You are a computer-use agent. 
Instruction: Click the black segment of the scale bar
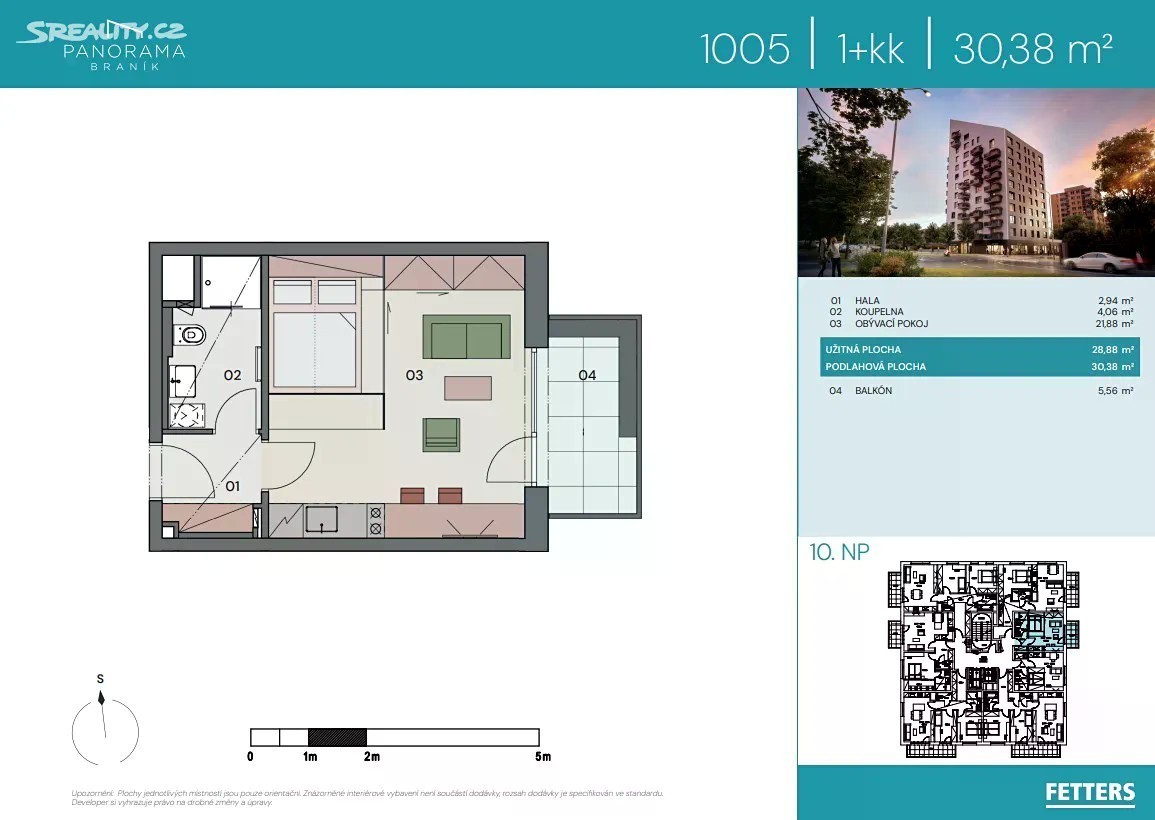pos(337,735)
